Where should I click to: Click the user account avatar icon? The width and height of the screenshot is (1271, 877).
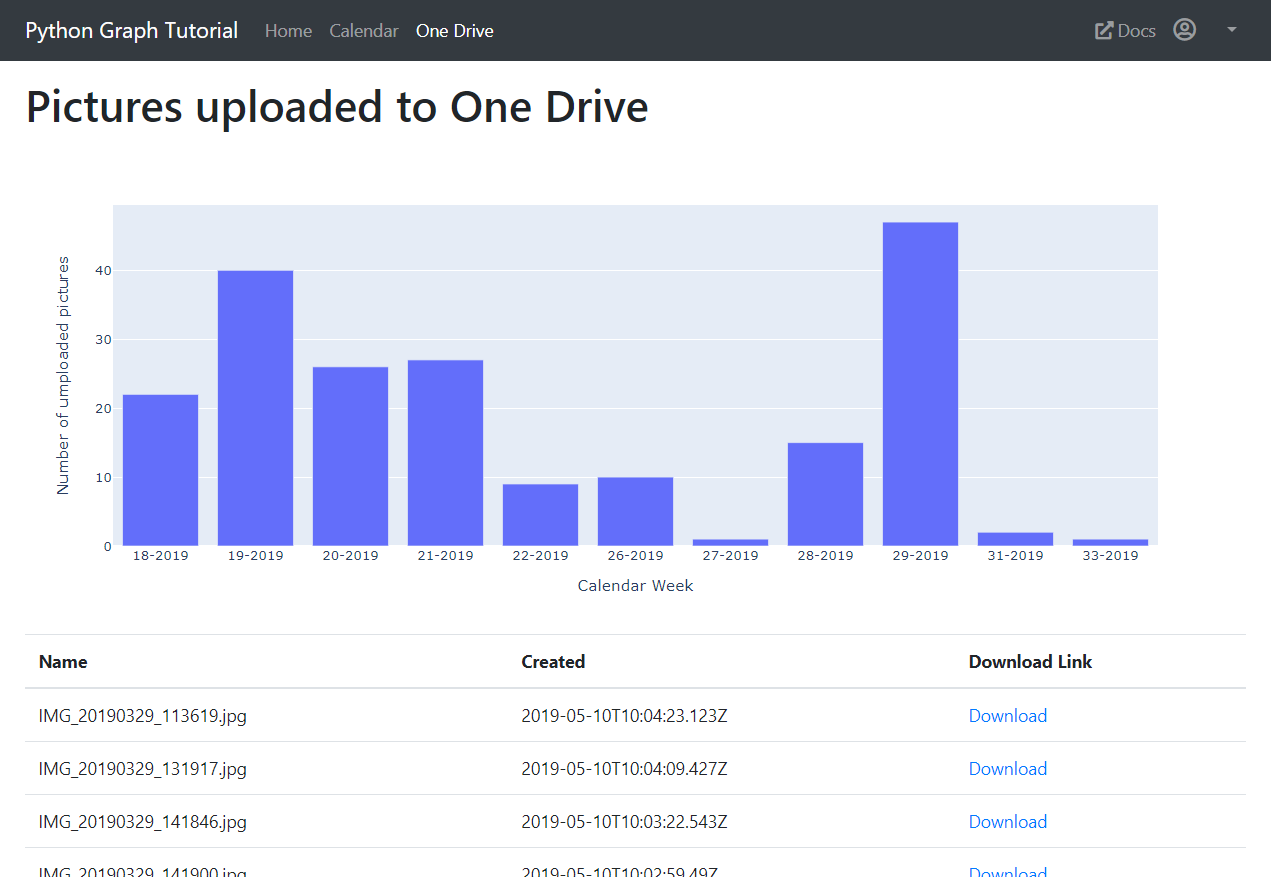tap(1184, 30)
